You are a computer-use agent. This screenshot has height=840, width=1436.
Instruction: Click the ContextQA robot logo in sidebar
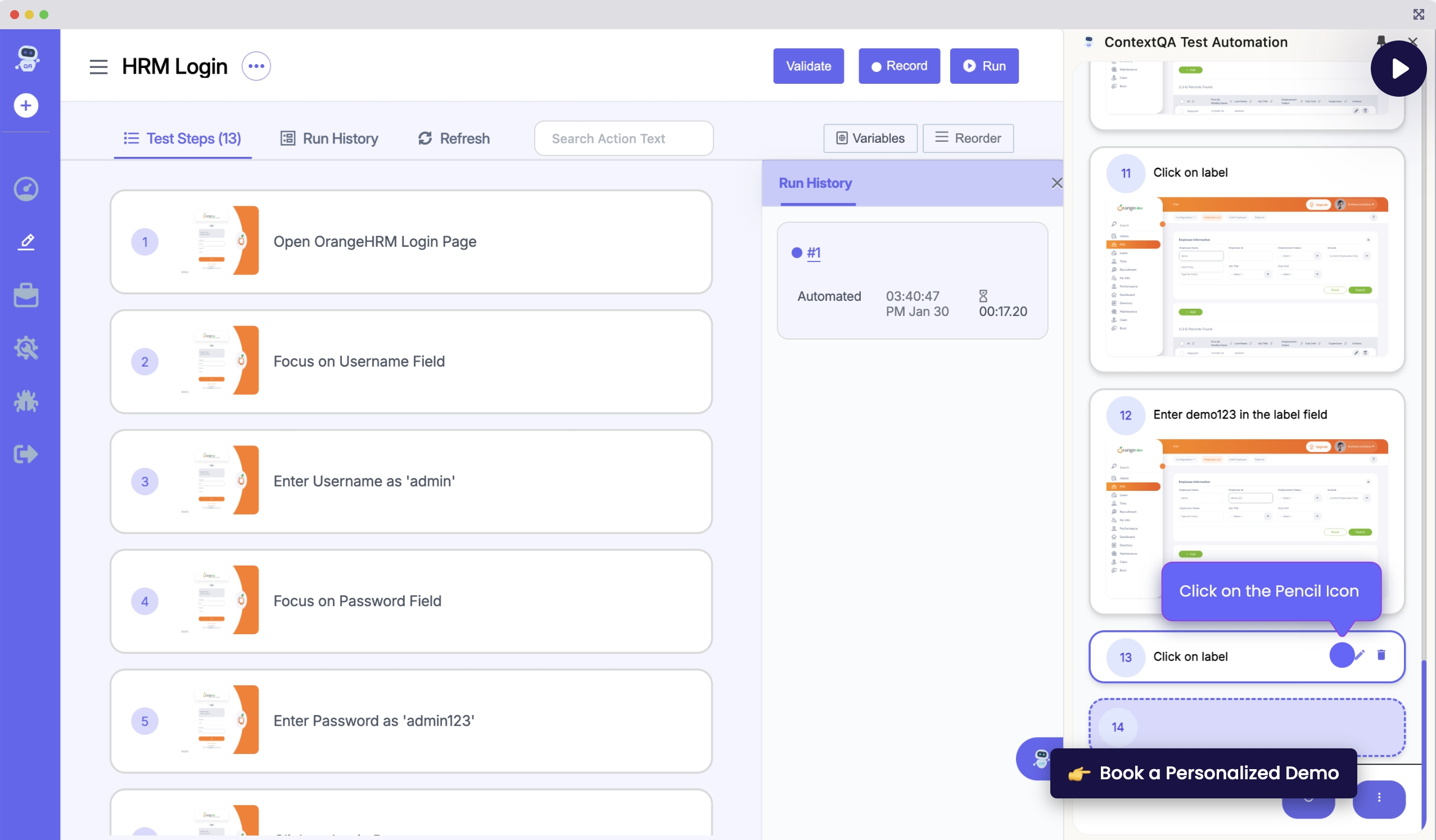click(27, 58)
